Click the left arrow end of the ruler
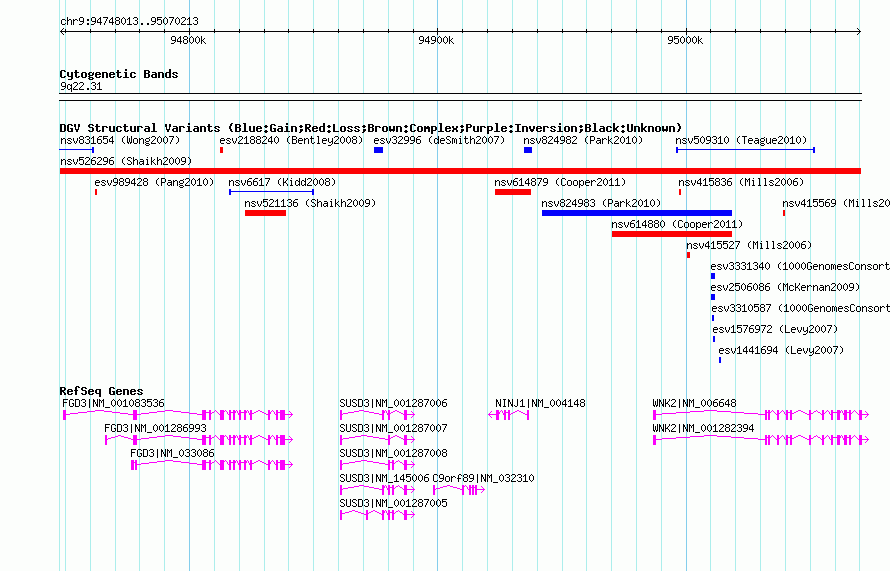This screenshot has width=890, height=571. pos(62,32)
